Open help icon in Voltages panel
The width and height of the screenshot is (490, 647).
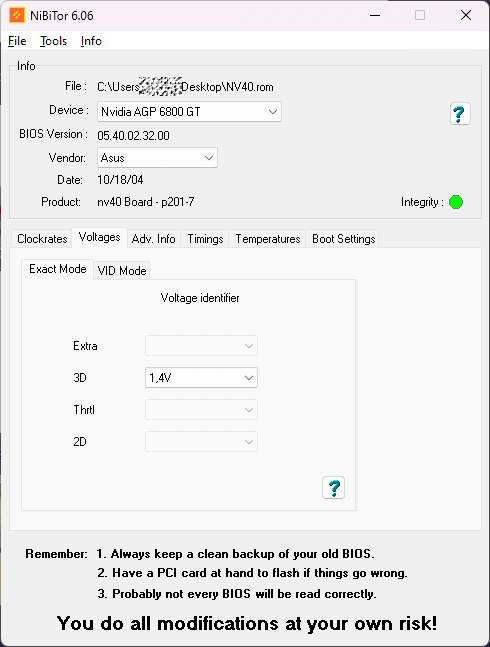click(x=333, y=488)
